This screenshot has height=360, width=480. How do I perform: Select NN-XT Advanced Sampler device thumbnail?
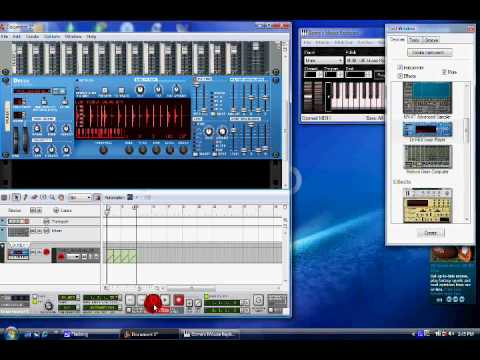427,99
